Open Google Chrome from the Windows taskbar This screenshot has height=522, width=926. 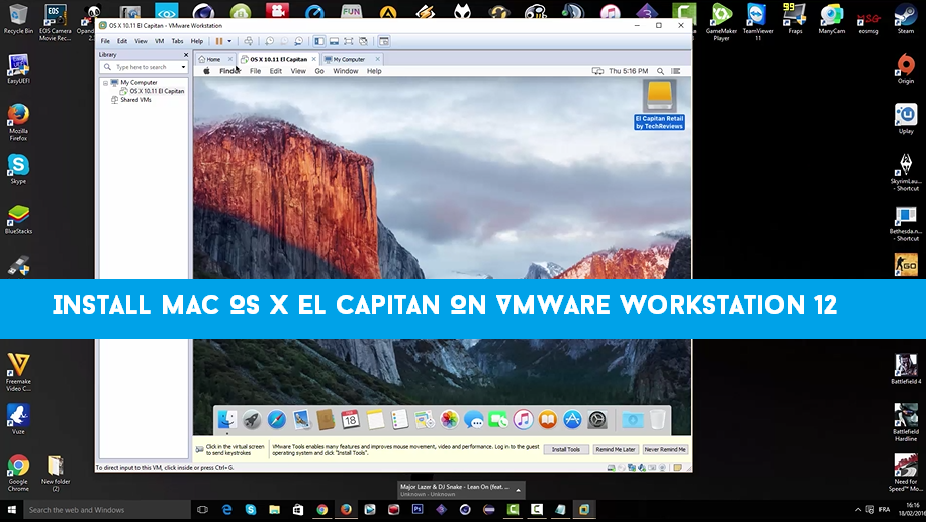pos(322,510)
